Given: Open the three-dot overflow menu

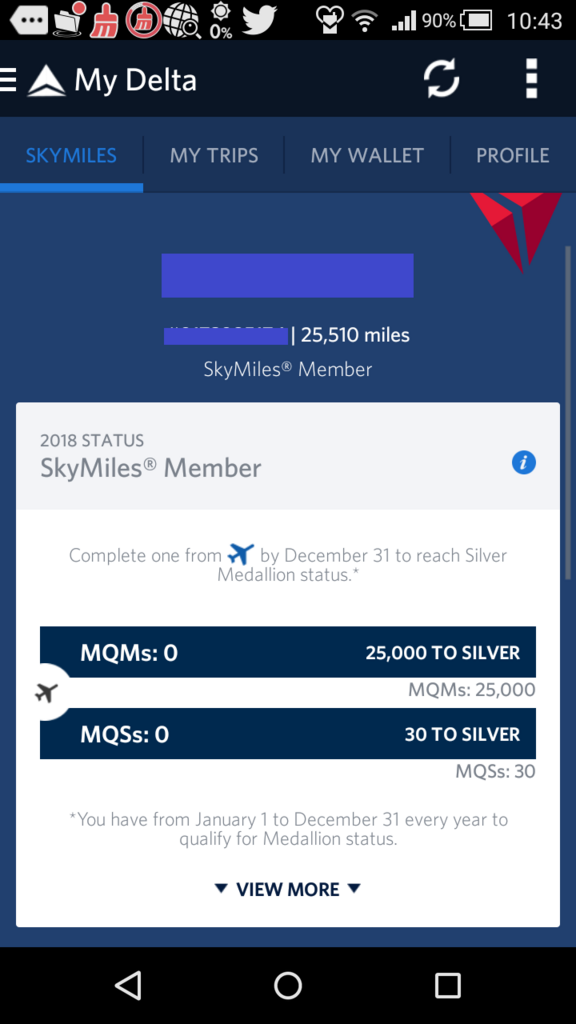Looking at the screenshot, I should 532,79.
